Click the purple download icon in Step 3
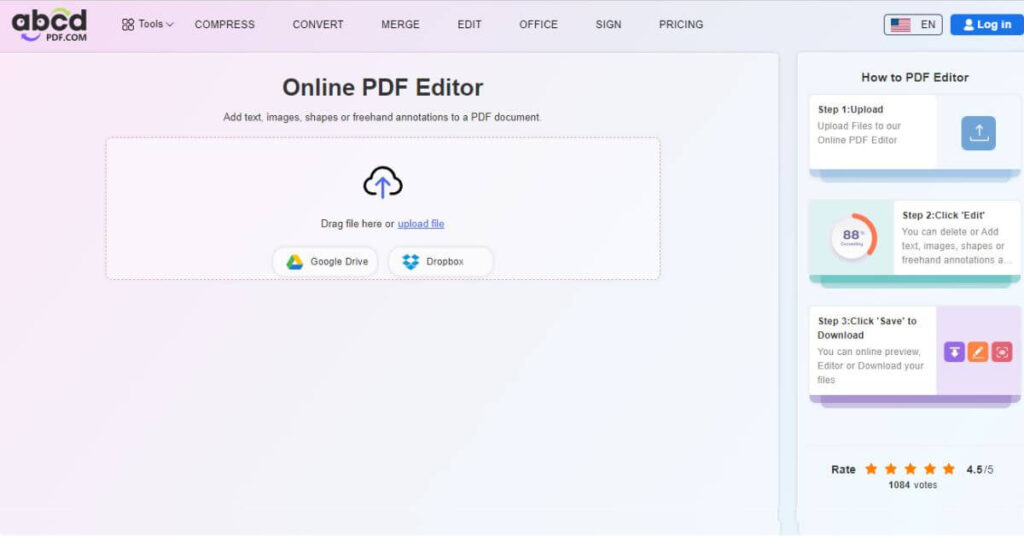The height and width of the screenshot is (536, 1024). click(954, 352)
